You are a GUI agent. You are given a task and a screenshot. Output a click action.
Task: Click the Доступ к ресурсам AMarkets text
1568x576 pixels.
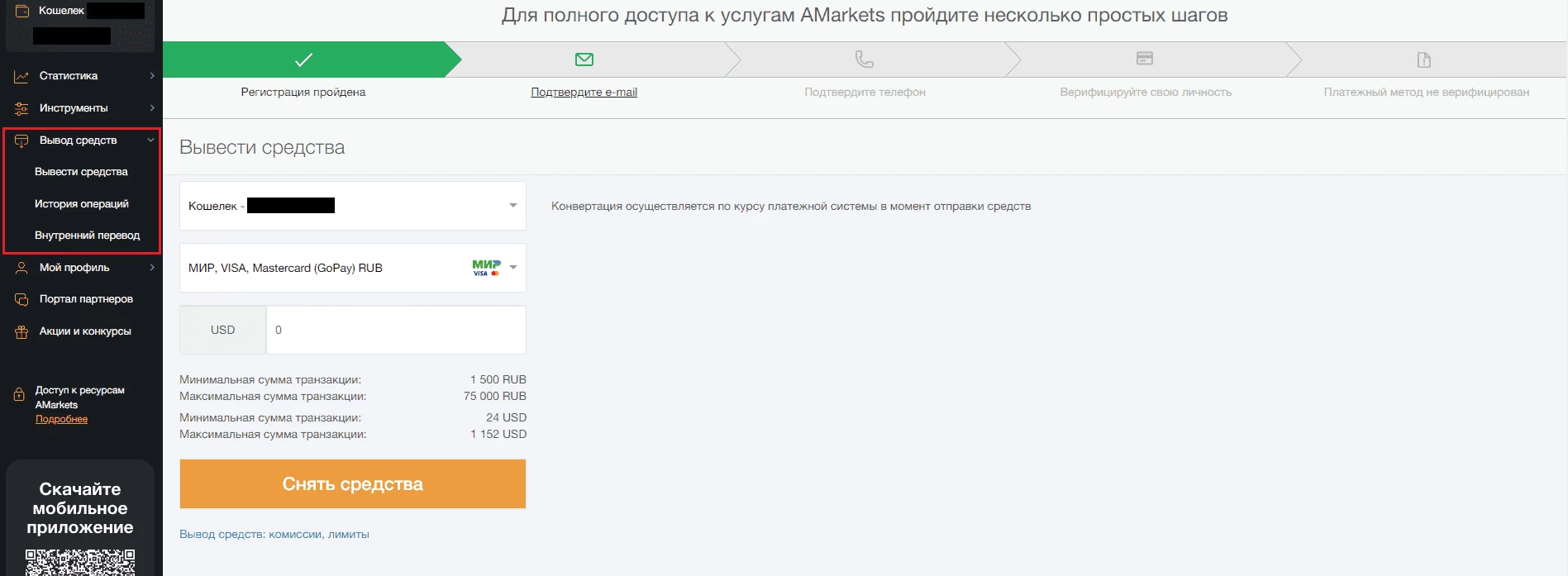[80, 397]
